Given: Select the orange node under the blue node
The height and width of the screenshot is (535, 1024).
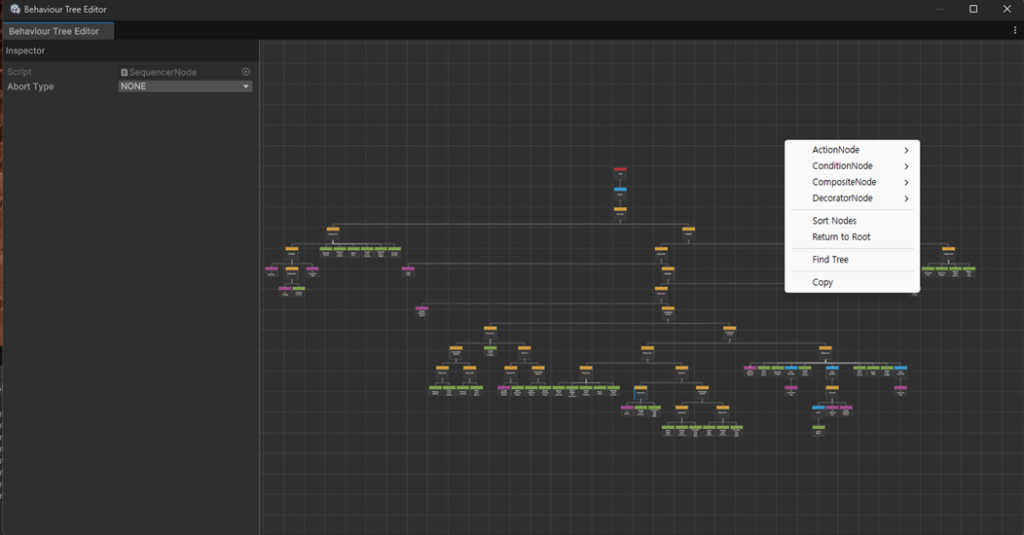Looking at the screenshot, I should (x=620, y=210).
